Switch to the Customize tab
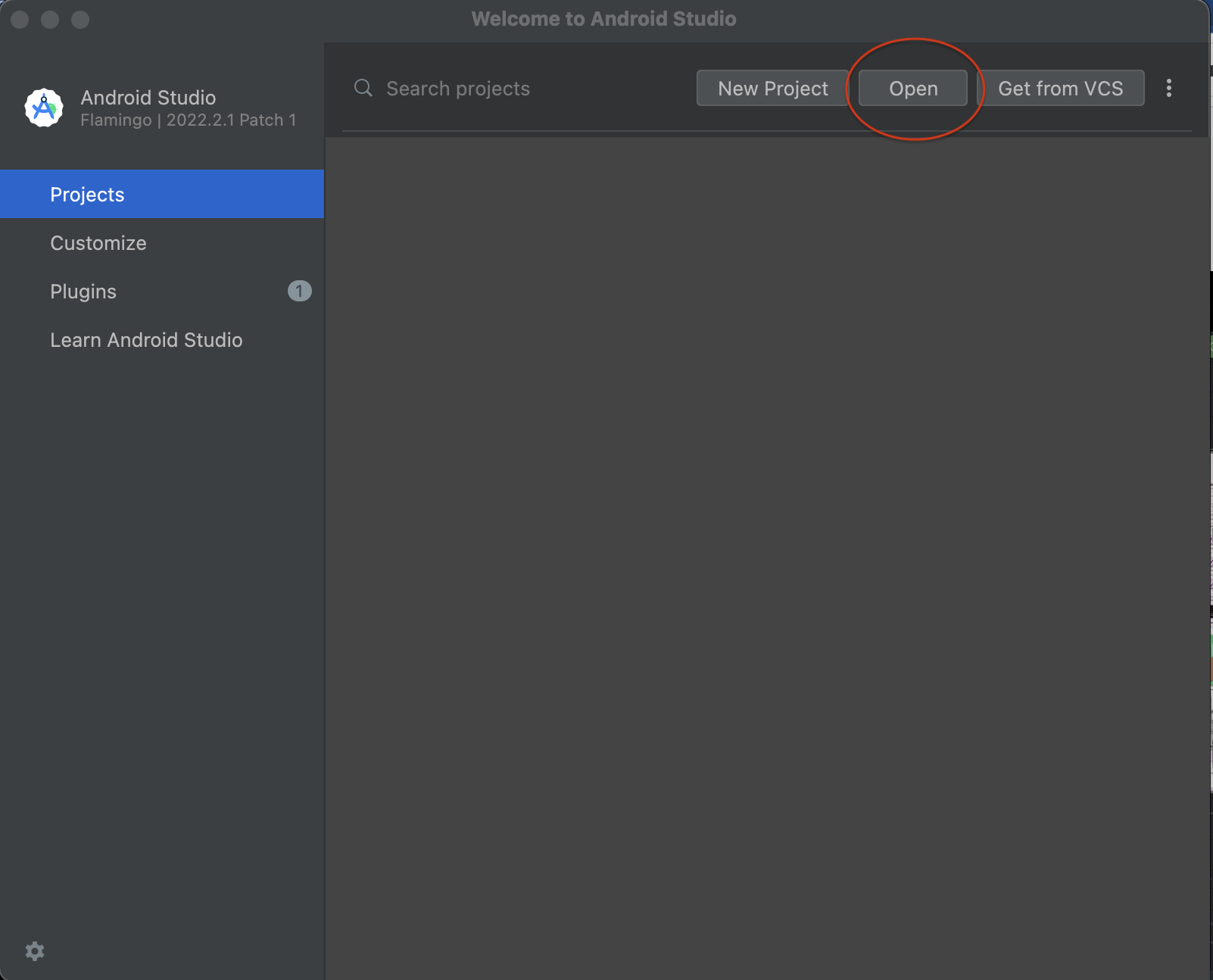 point(162,243)
